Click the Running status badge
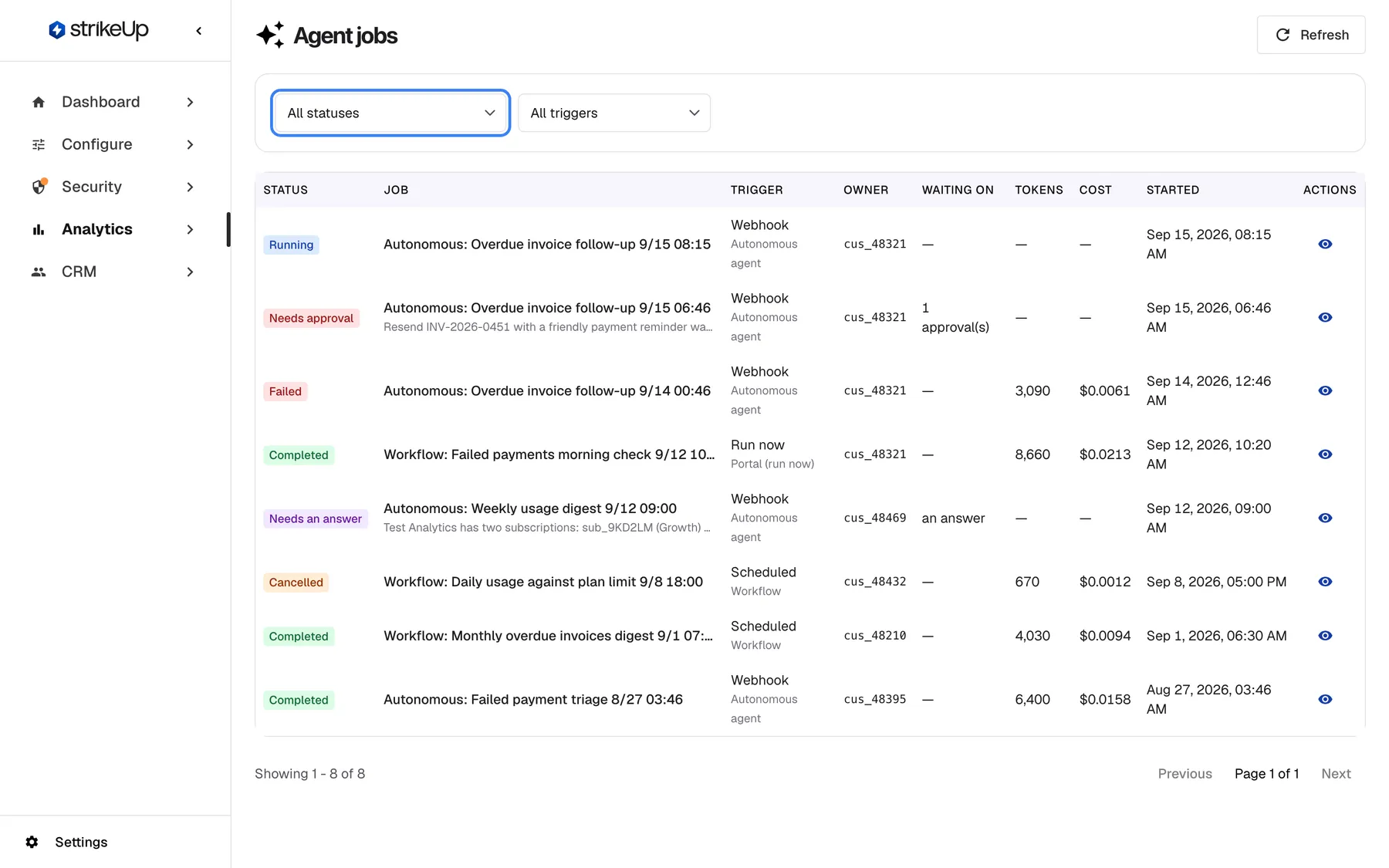Viewport: 1389px width, 868px height. coord(291,245)
